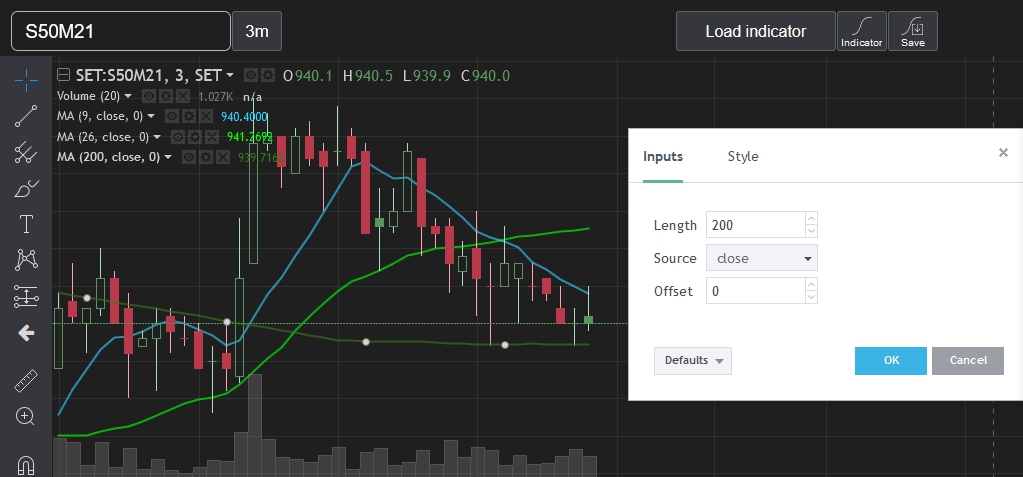Click the S50M21 symbol input field
The width and height of the screenshot is (1023, 477).
121,31
